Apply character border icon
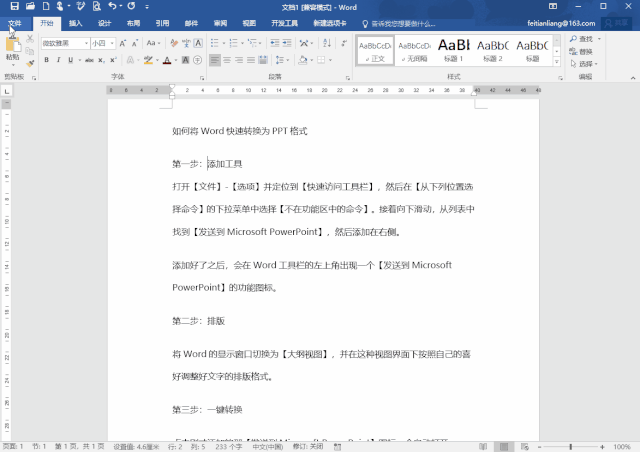Viewport: 640px width, 452px height. click(x=198, y=43)
